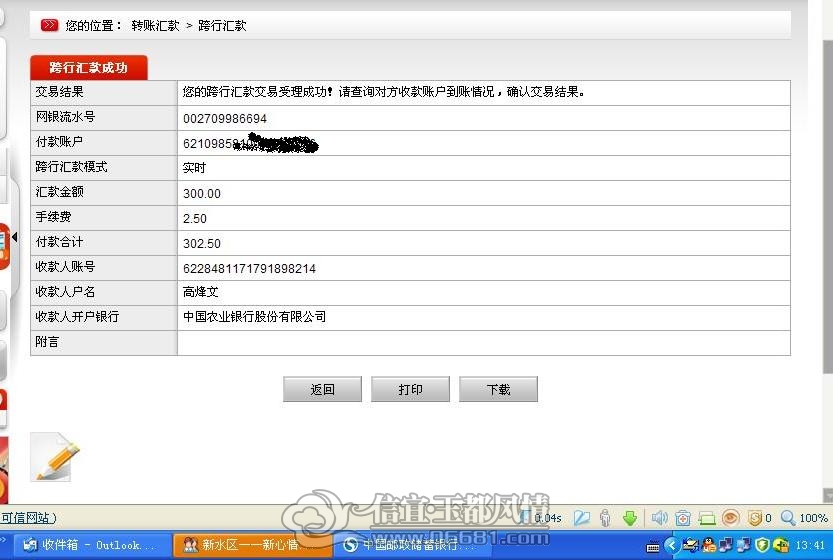Click the 转账汇款 breadcrumb link
Screen dimensions: 833x560
(x=156, y=26)
